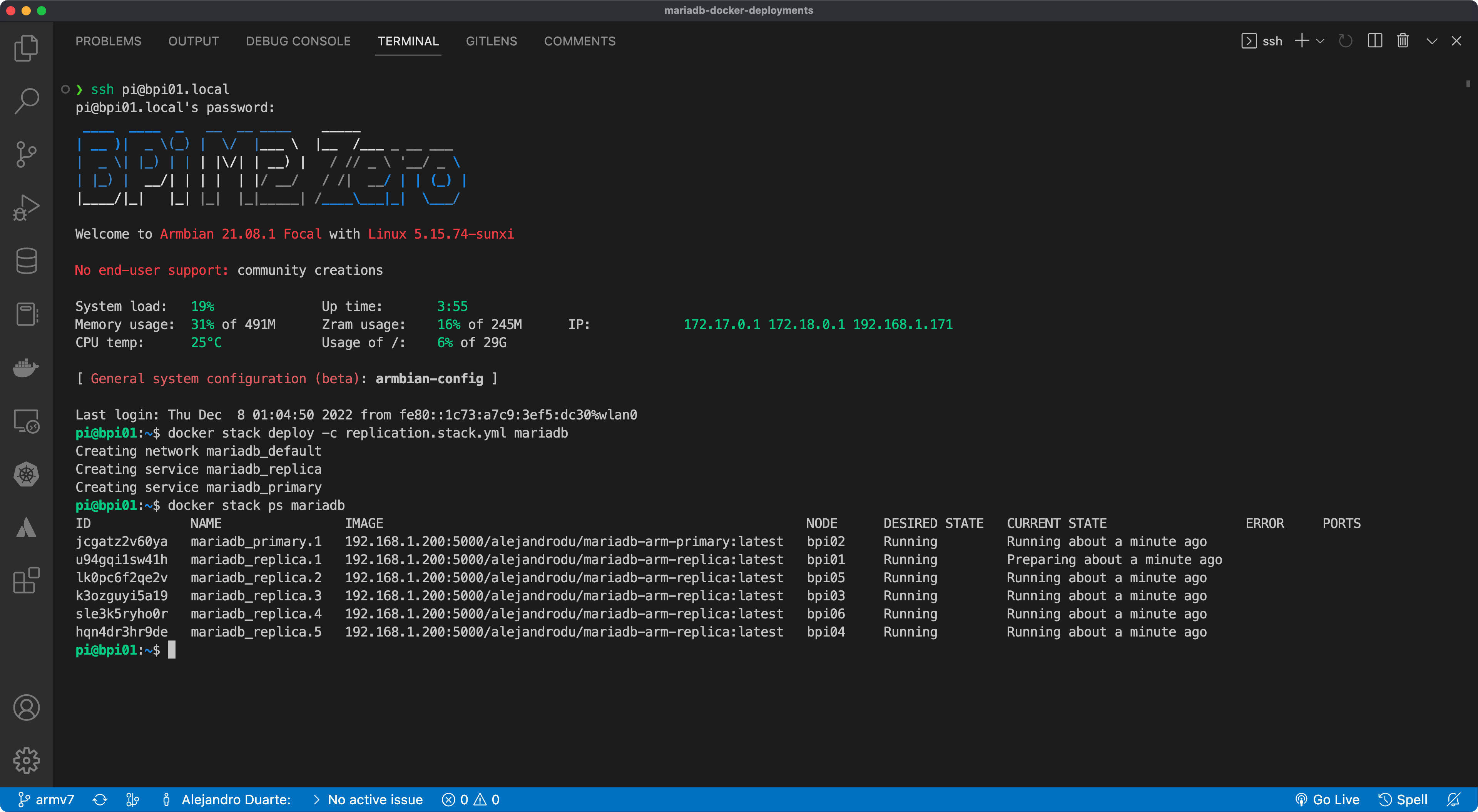Screen dimensions: 1478x812
Task: Open the Extensions view icon
Action: 27,580
